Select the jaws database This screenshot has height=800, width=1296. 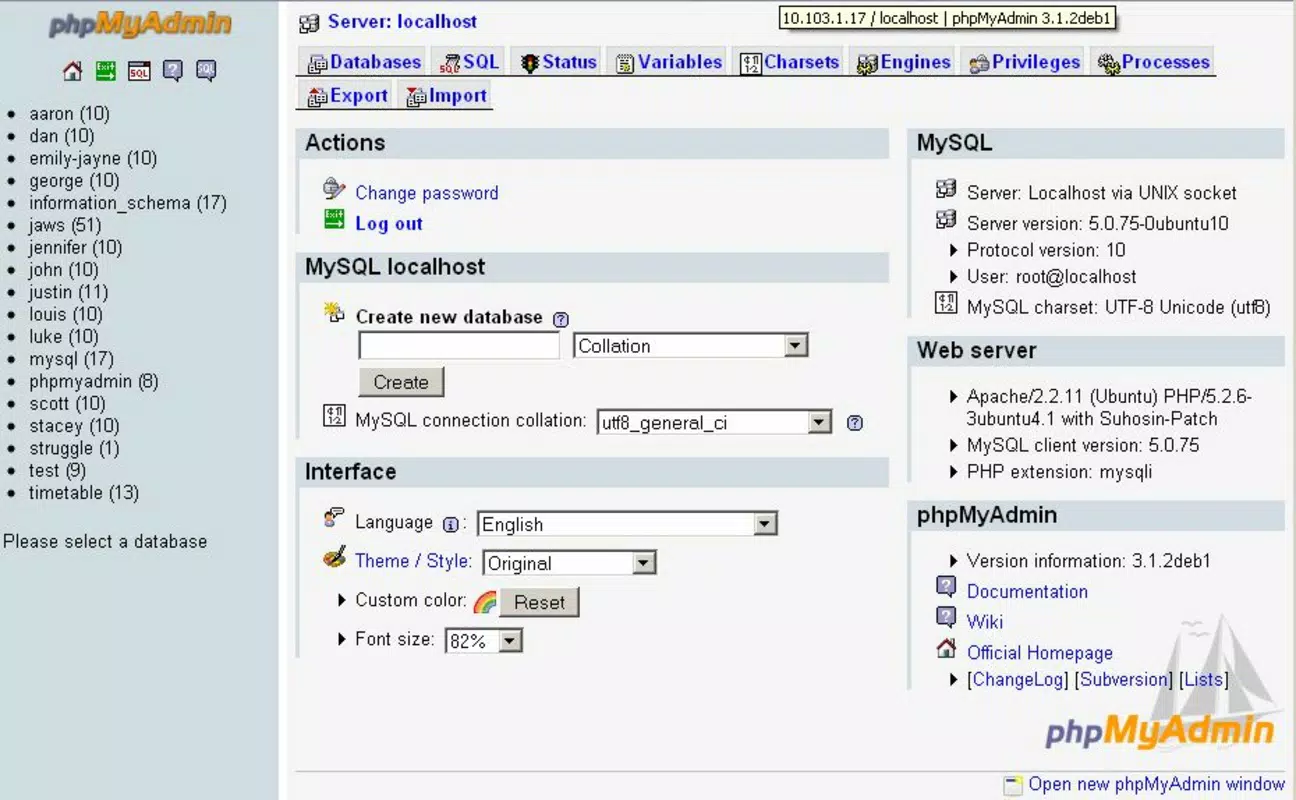pyautogui.click(x=65, y=225)
